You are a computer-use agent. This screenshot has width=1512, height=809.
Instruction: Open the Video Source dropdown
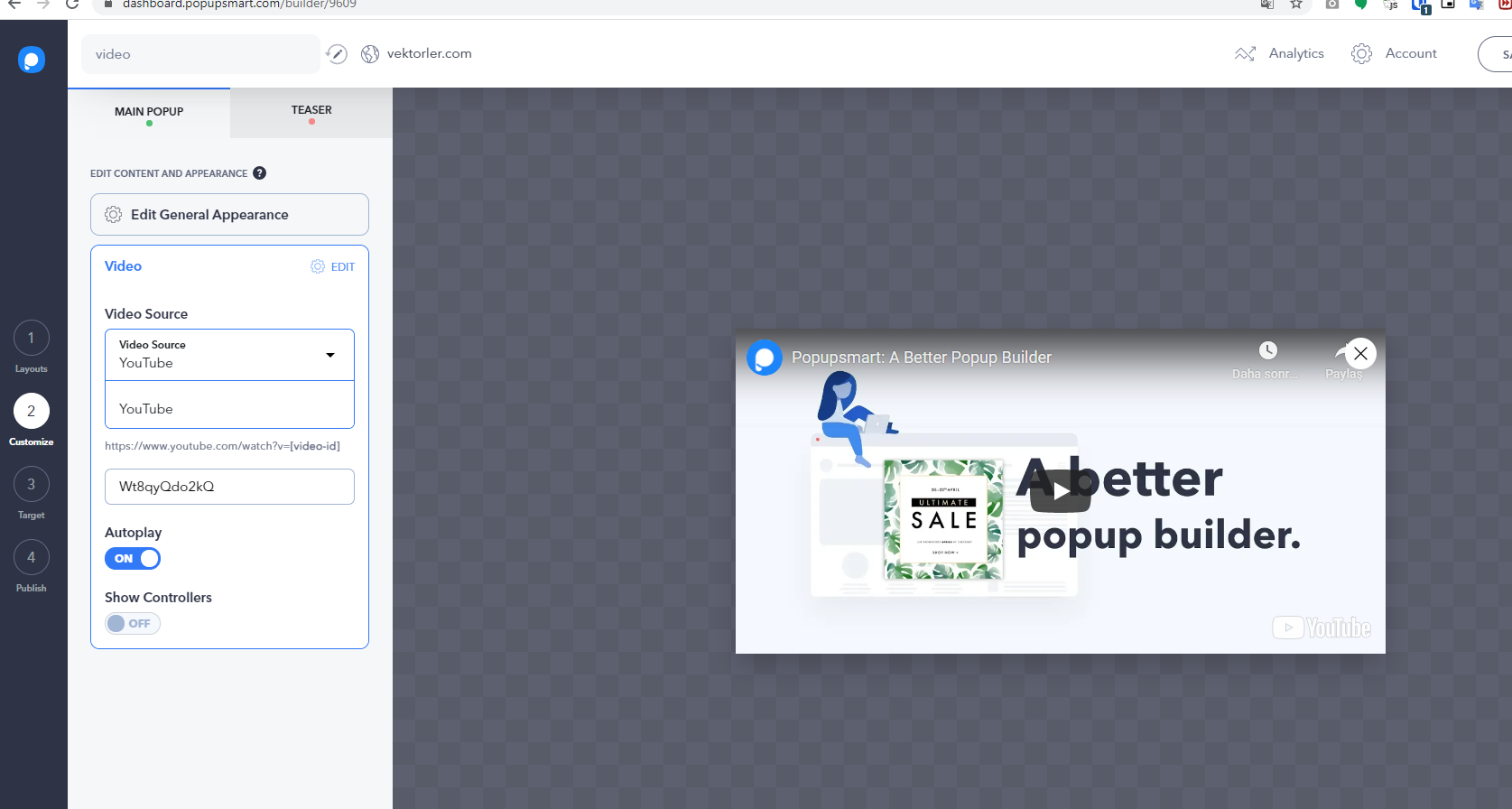tap(230, 355)
